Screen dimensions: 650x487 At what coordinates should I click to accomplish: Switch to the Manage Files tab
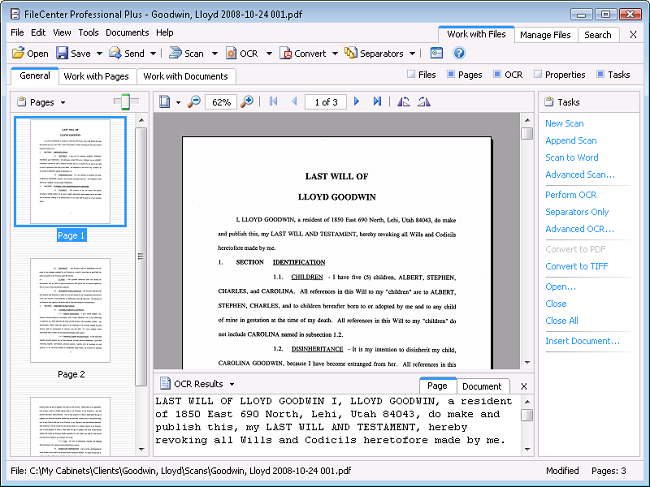pyautogui.click(x=545, y=35)
